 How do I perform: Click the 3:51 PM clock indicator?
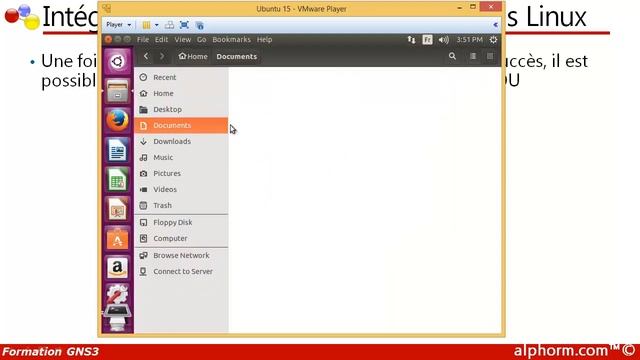(469, 40)
